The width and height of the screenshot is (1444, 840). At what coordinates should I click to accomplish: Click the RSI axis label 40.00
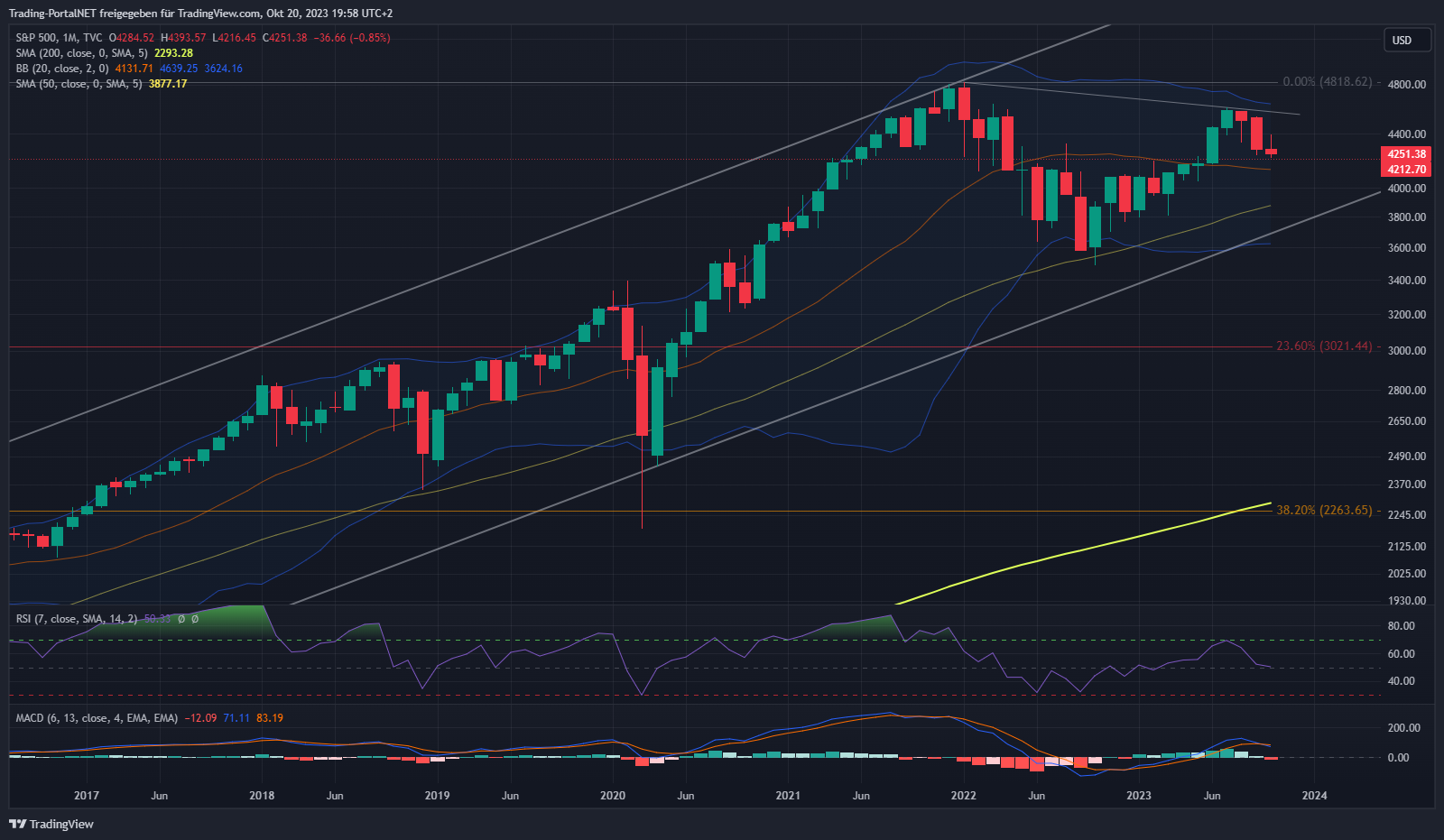pyautogui.click(x=1402, y=681)
